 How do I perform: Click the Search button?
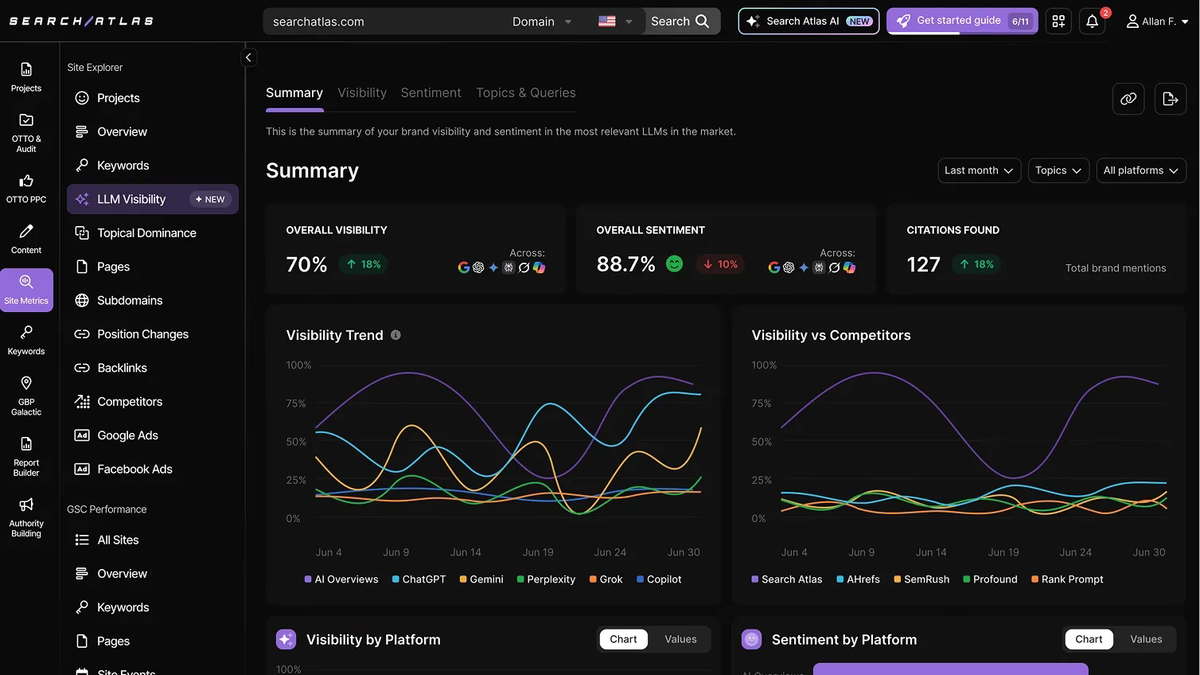pos(680,21)
